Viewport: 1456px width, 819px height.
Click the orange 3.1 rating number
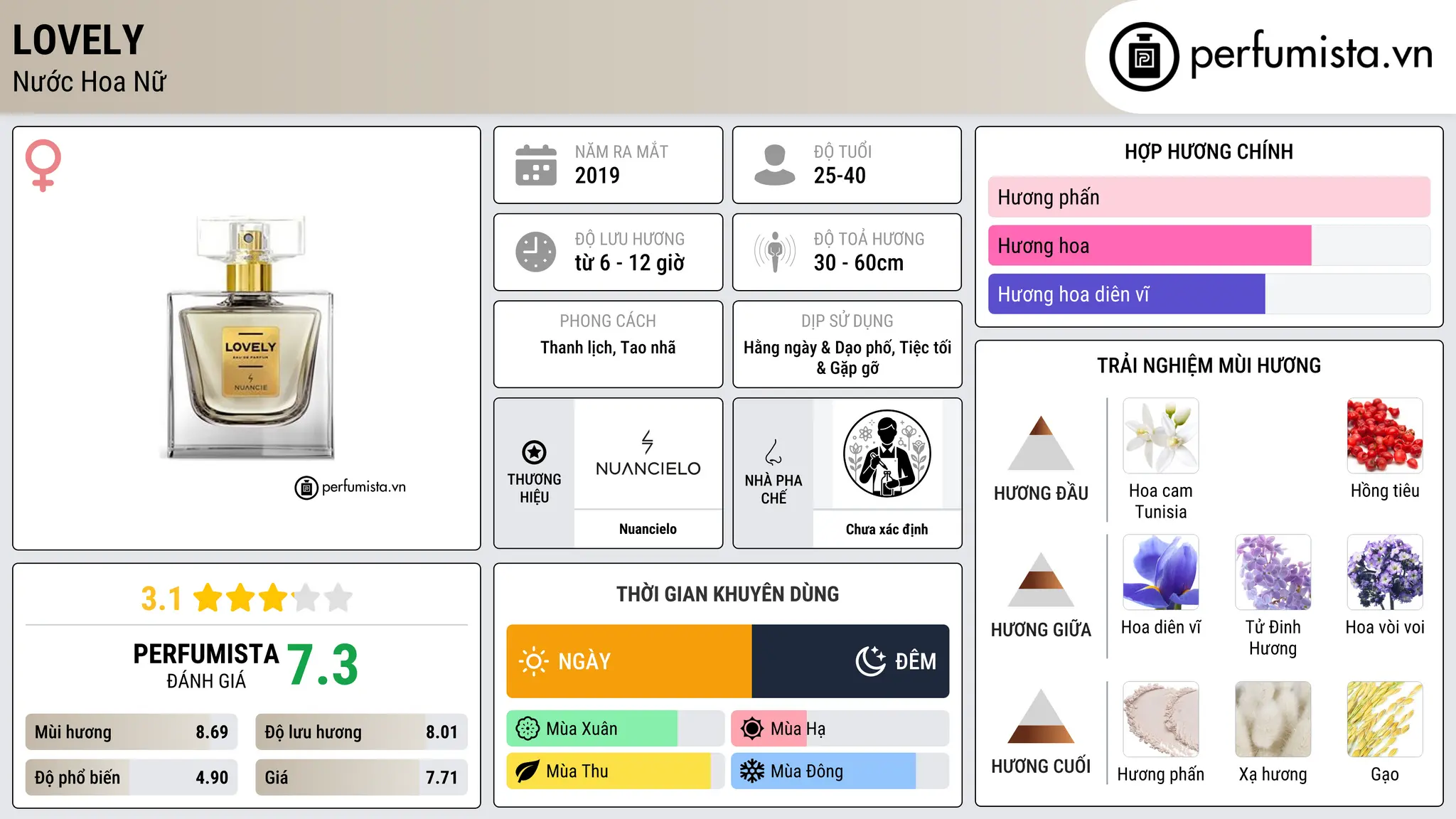(x=161, y=599)
